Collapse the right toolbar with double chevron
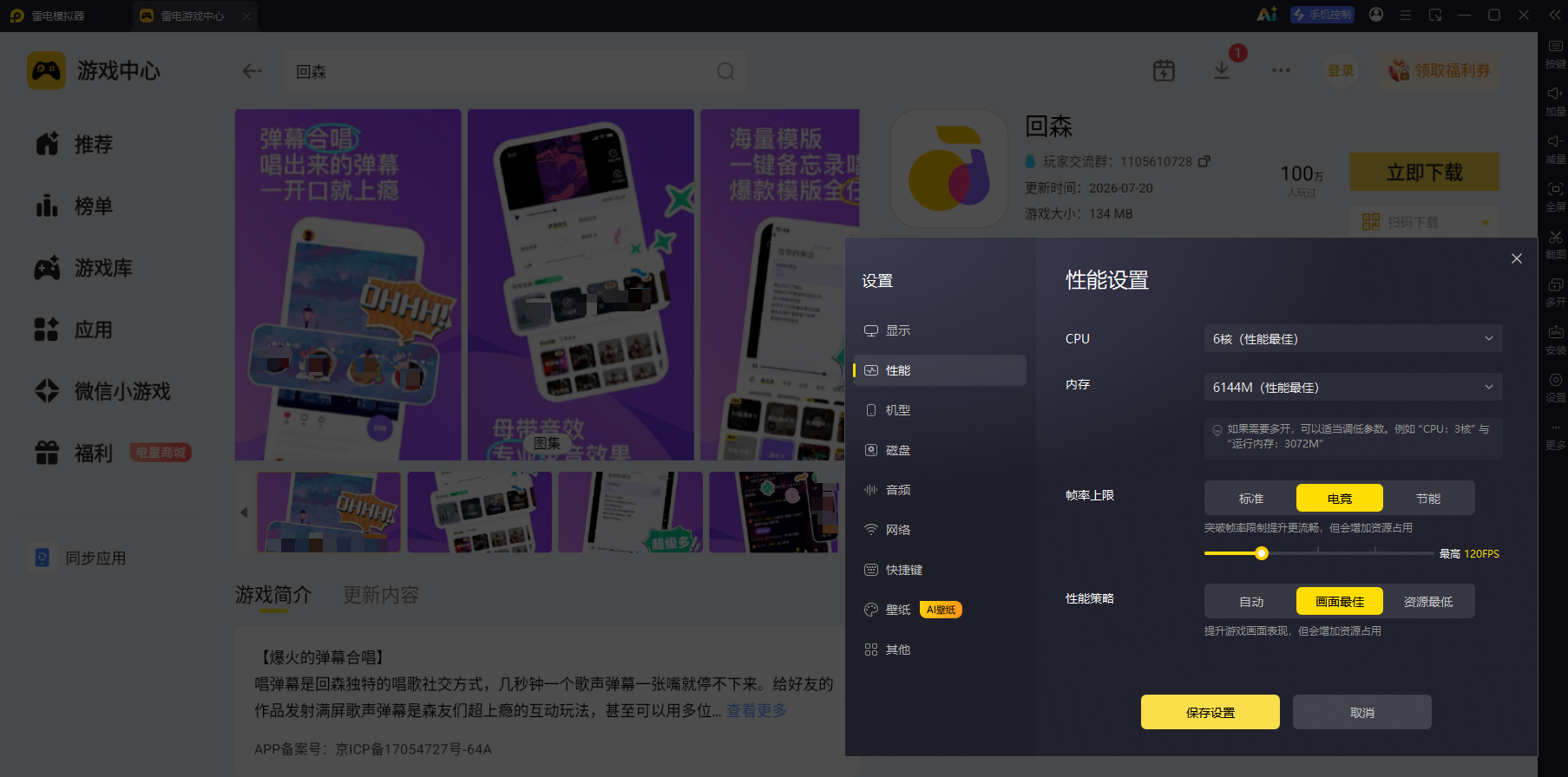Screen dimensions: 1568x777 1555,15
